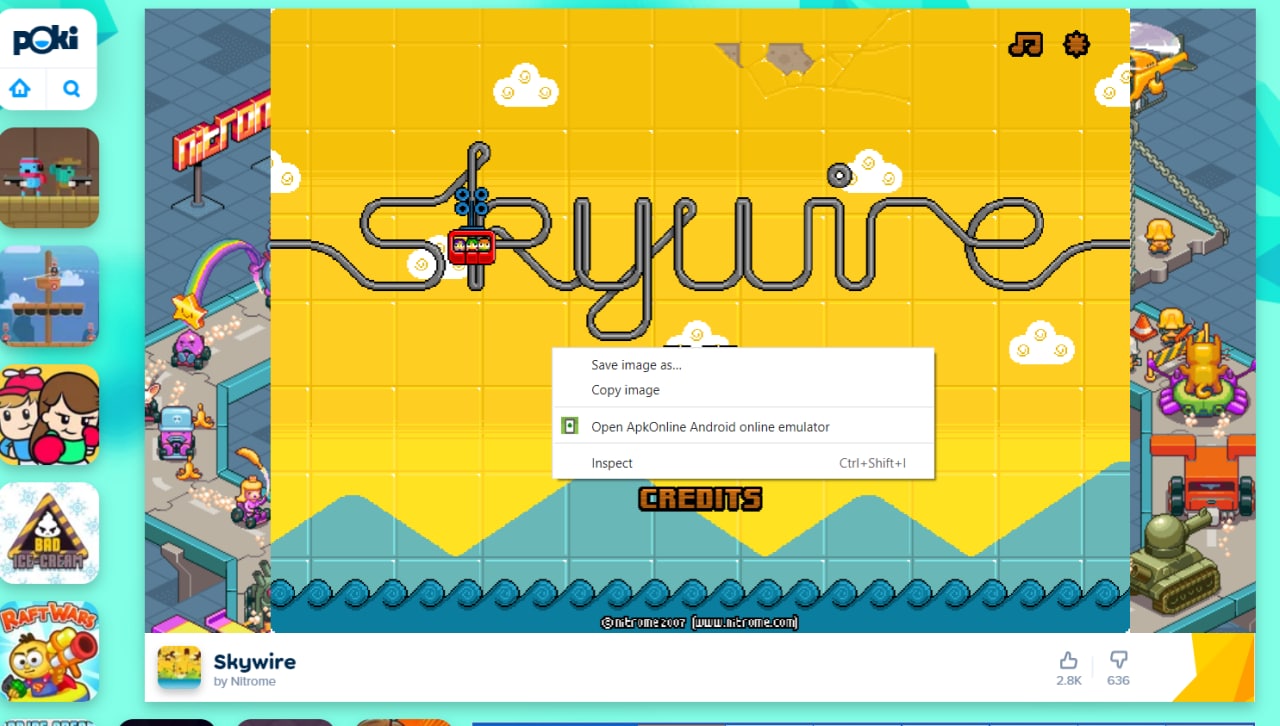The height and width of the screenshot is (726, 1280).
Task: Click the Skywire game icon thumbnail
Action: [x=179, y=667]
